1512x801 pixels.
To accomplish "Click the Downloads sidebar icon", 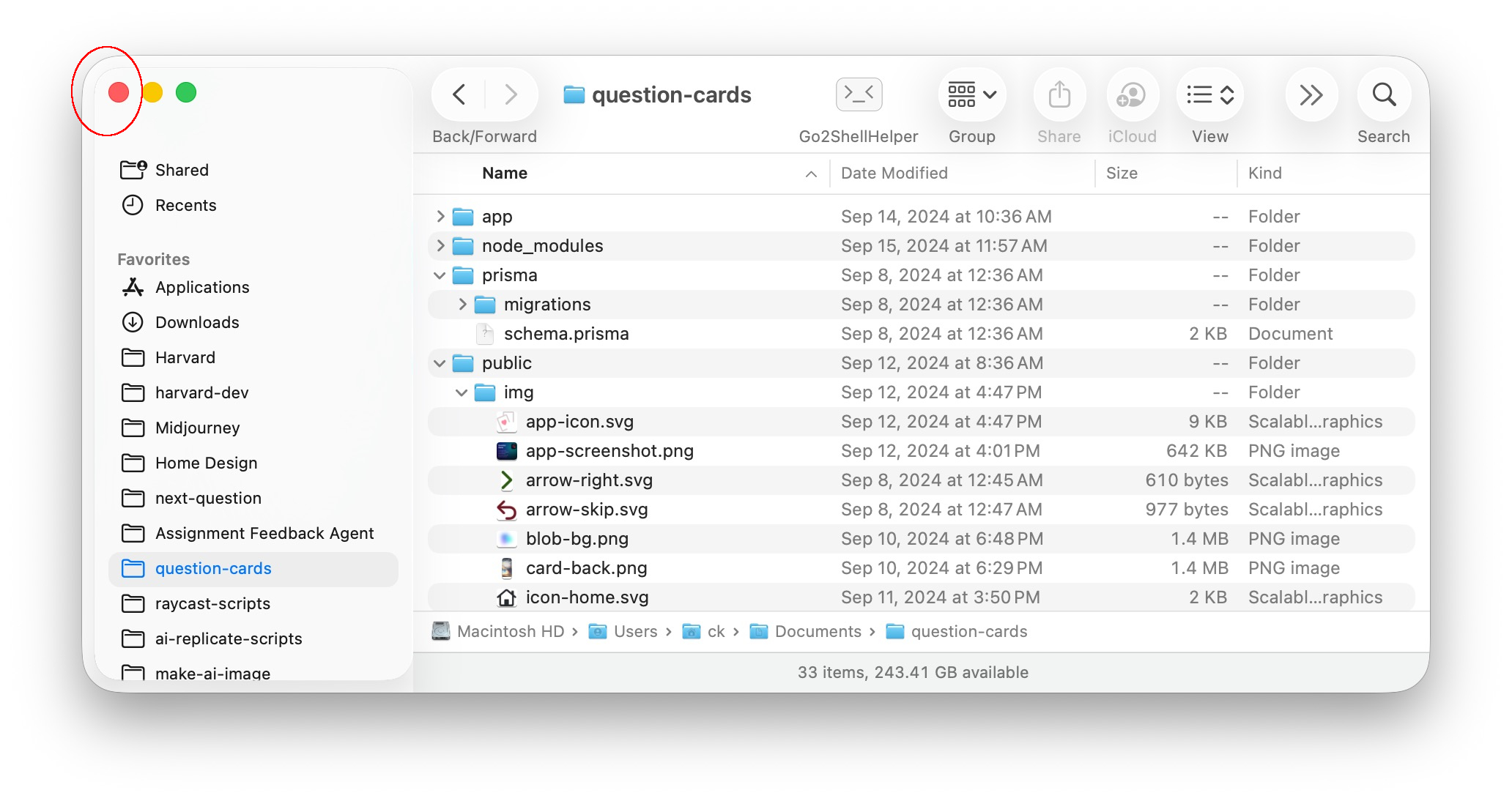I will click(133, 322).
